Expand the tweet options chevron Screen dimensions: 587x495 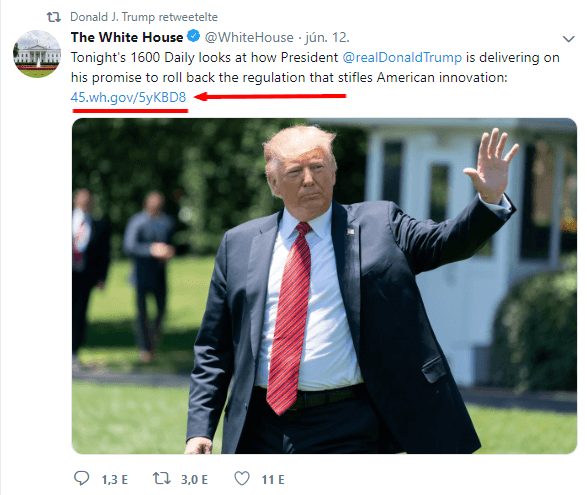click(568, 39)
